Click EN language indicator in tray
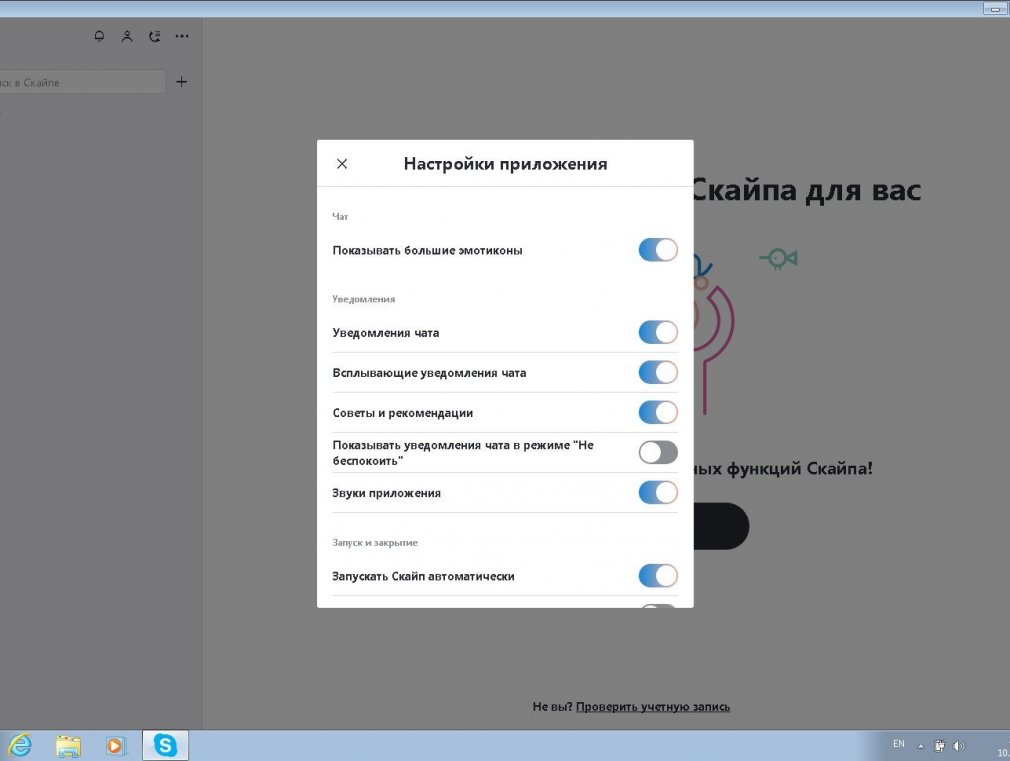This screenshot has width=1010, height=761. coord(899,744)
